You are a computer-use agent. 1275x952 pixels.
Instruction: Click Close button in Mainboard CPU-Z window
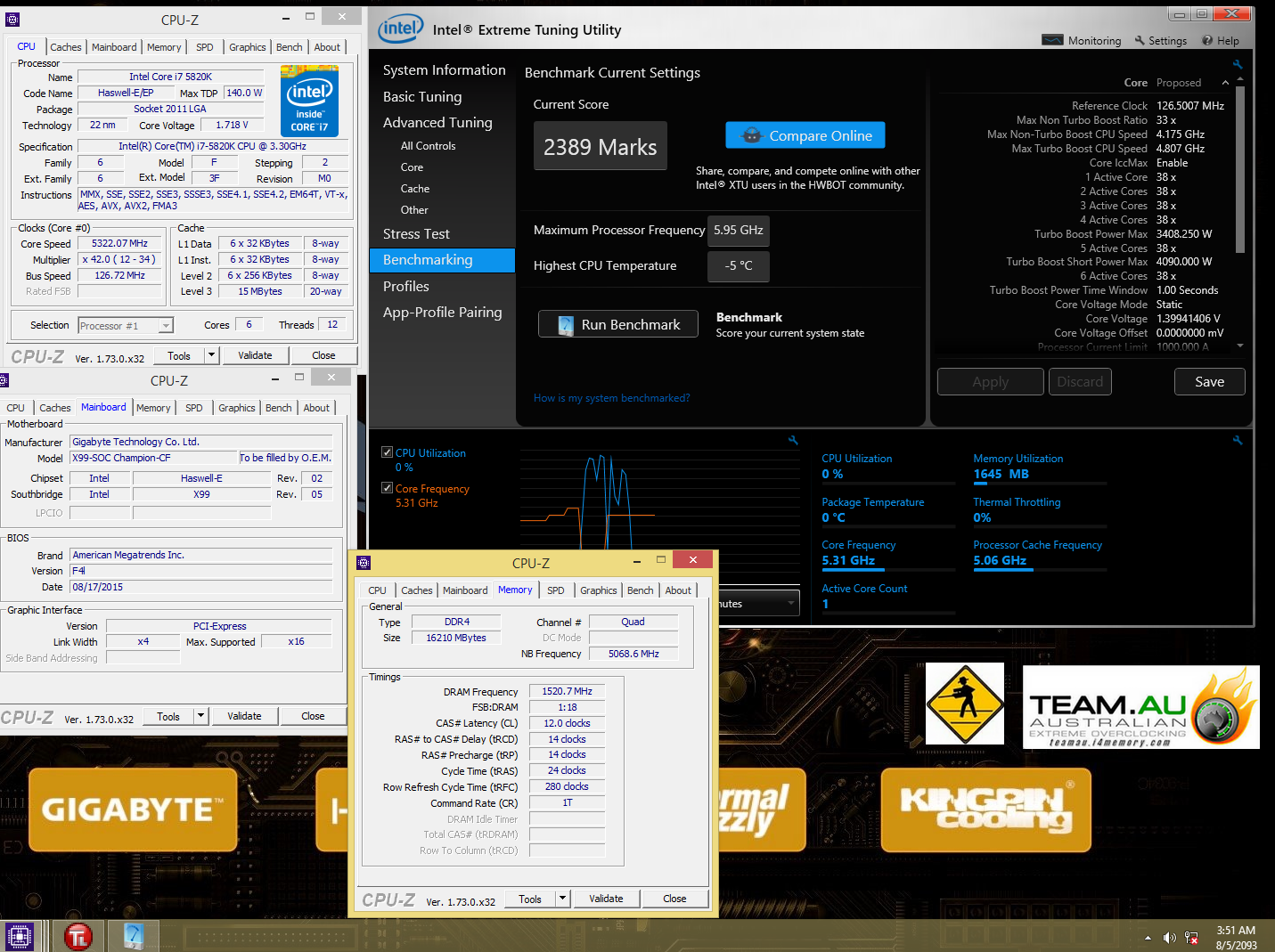click(x=313, y=716)
